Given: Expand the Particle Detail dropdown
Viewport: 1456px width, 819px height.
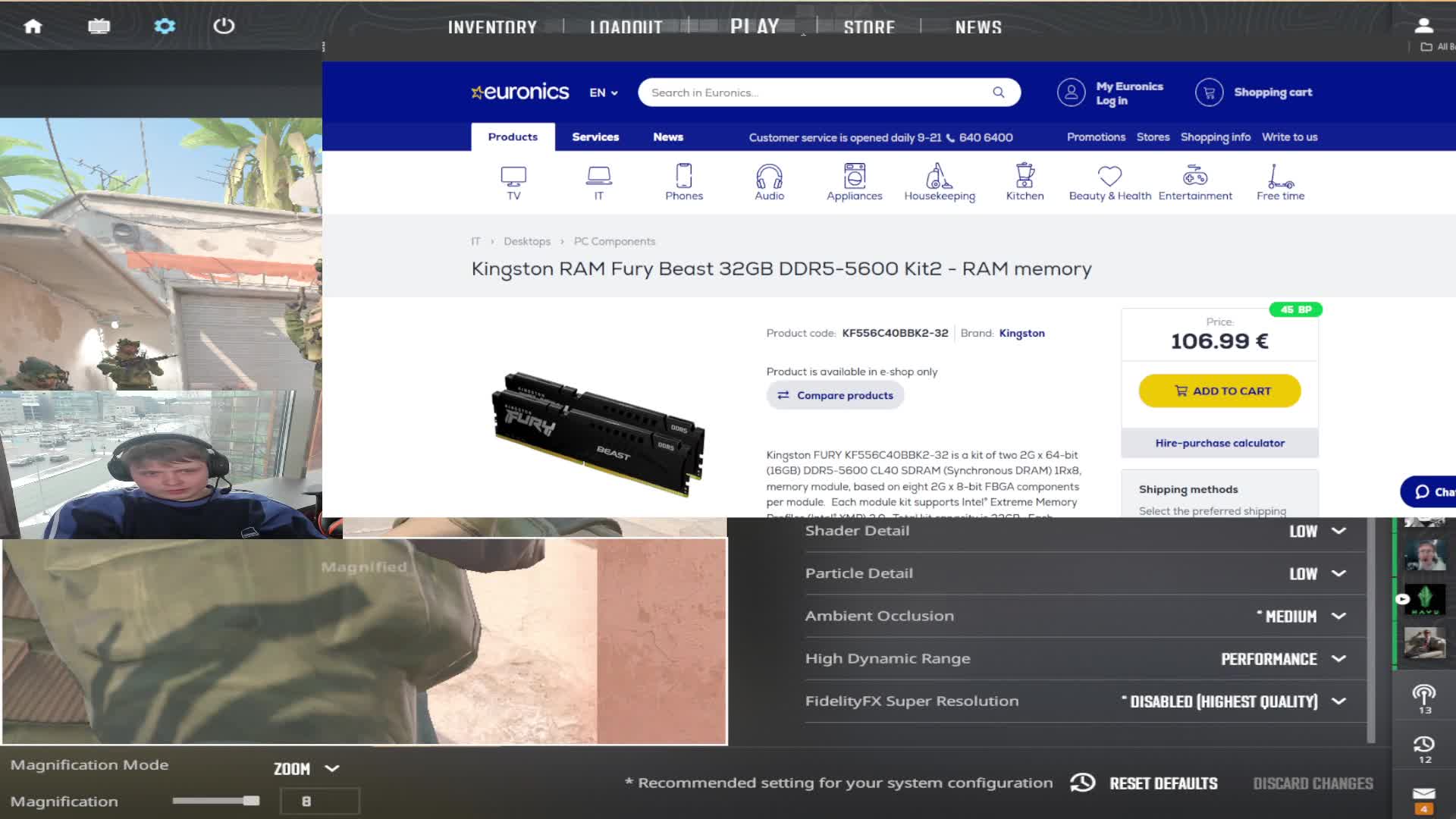Looking at the screenshot, I should 1338,573.
